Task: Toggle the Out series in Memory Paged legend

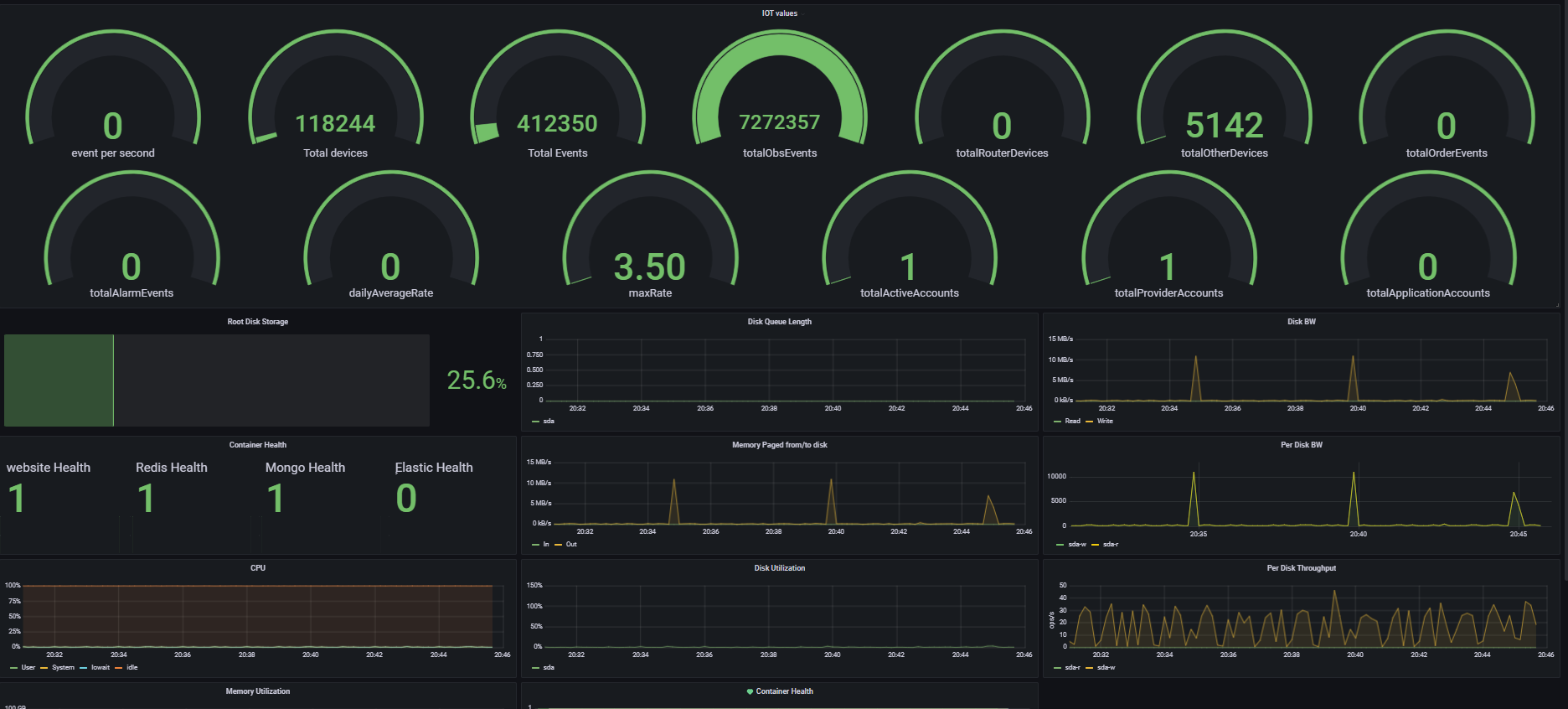Action: click(x=571, y=544)
